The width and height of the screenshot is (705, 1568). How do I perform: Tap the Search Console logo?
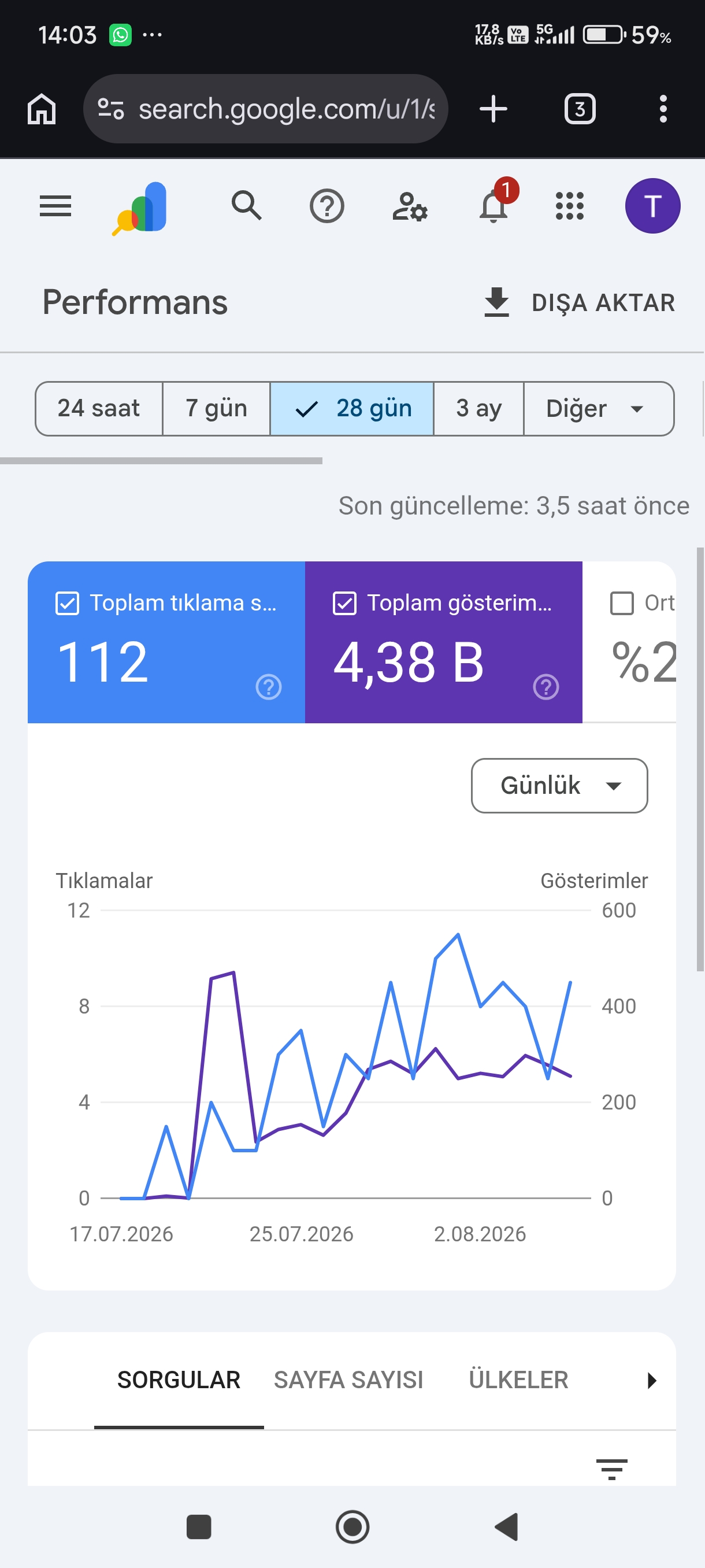tap(140, 208)
